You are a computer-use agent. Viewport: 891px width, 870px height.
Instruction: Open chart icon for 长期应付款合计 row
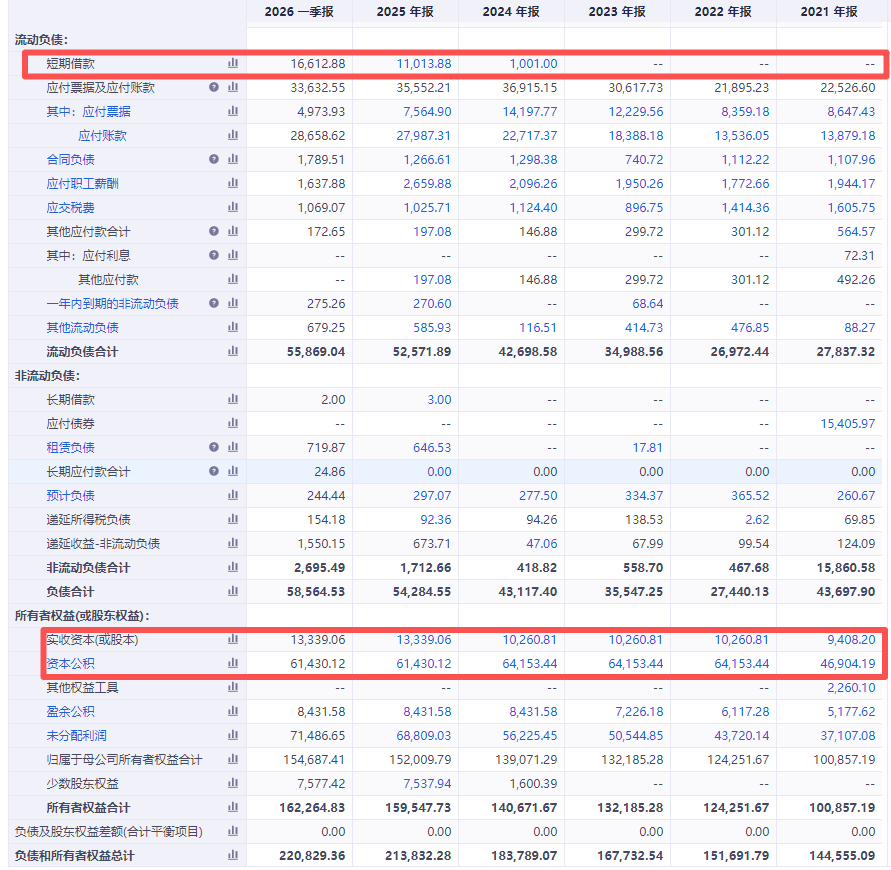pyautogui.click(x=232, y=471)
